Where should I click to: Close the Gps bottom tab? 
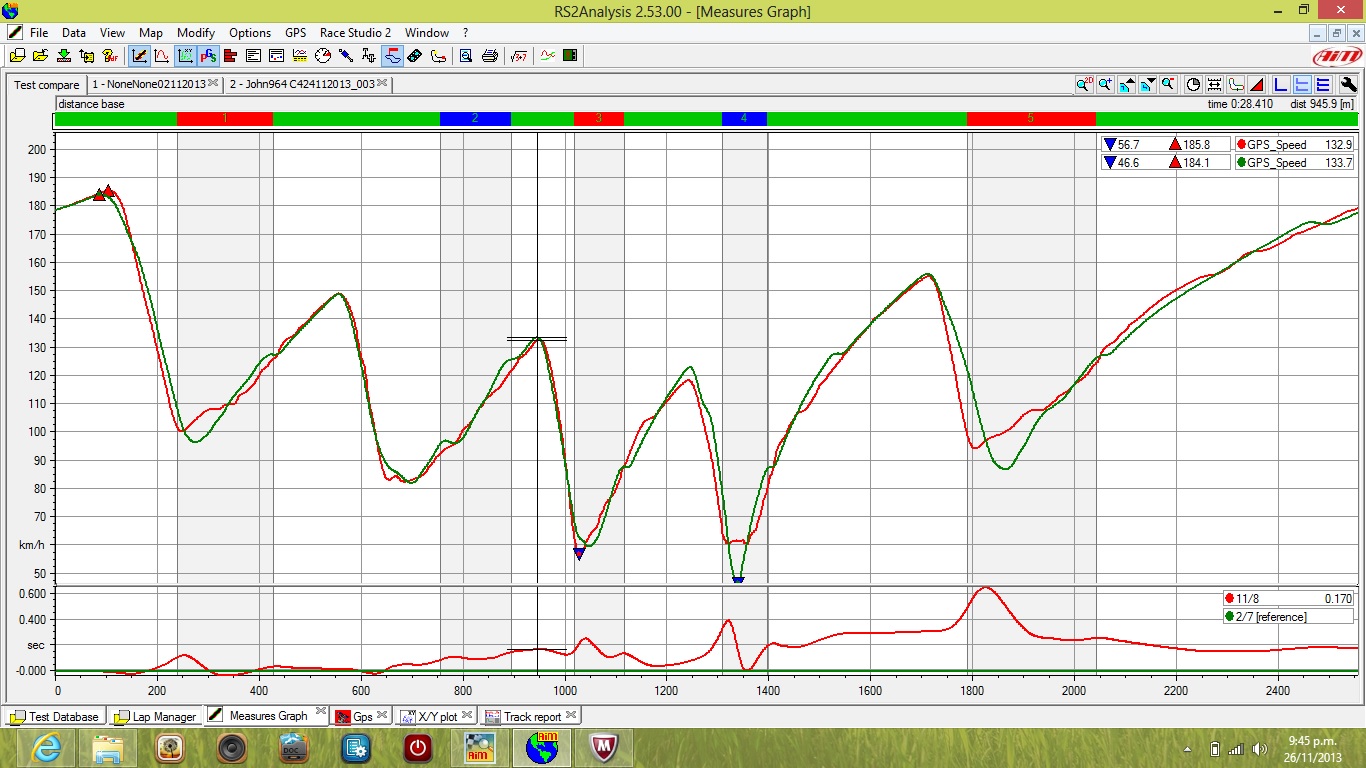(x=382, y=716)
